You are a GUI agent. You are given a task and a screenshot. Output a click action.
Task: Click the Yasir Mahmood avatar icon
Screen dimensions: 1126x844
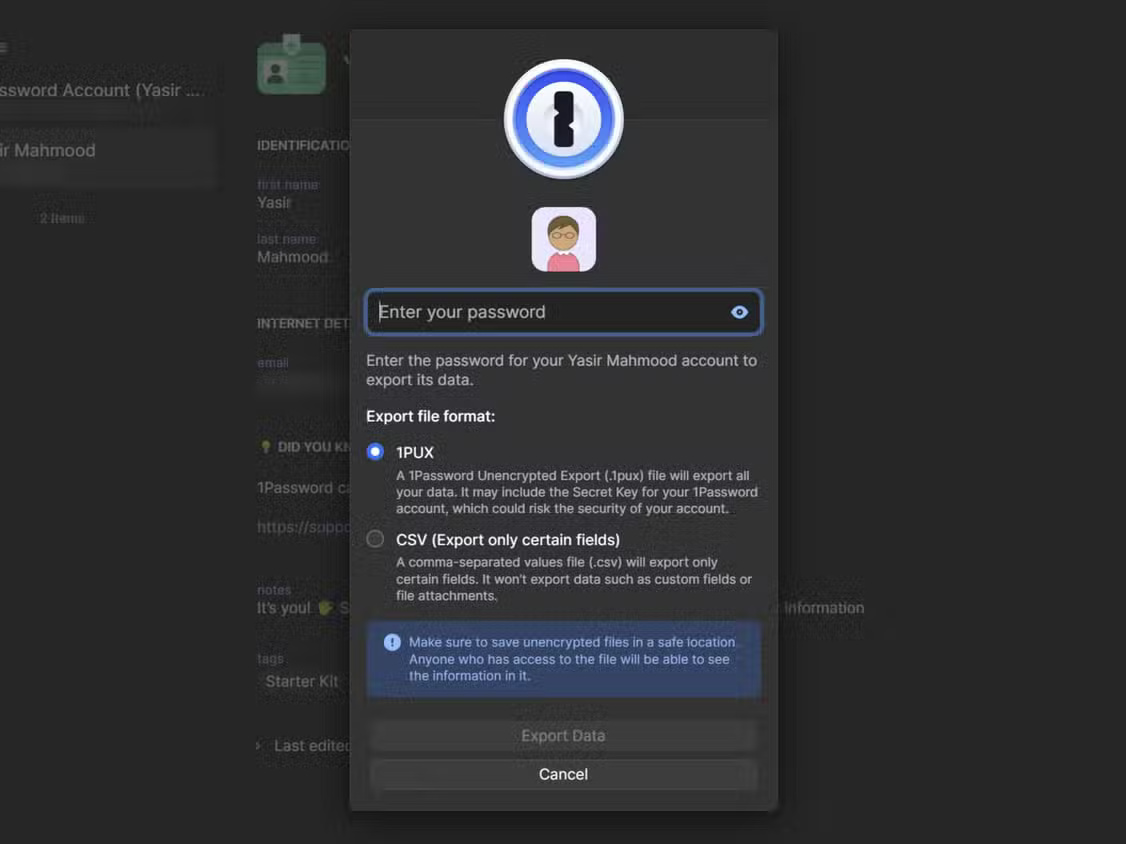[563, 240]
